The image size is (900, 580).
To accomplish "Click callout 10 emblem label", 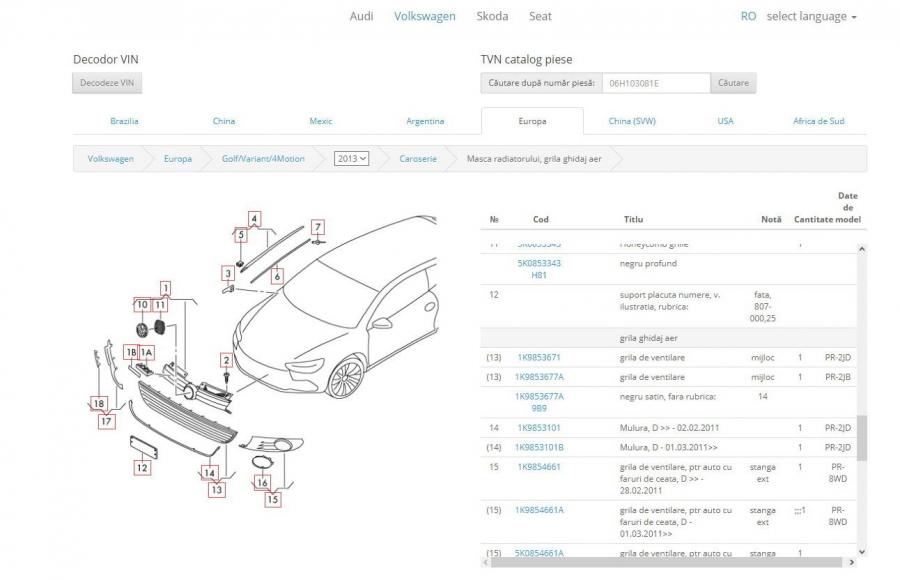I will point(142,304).
